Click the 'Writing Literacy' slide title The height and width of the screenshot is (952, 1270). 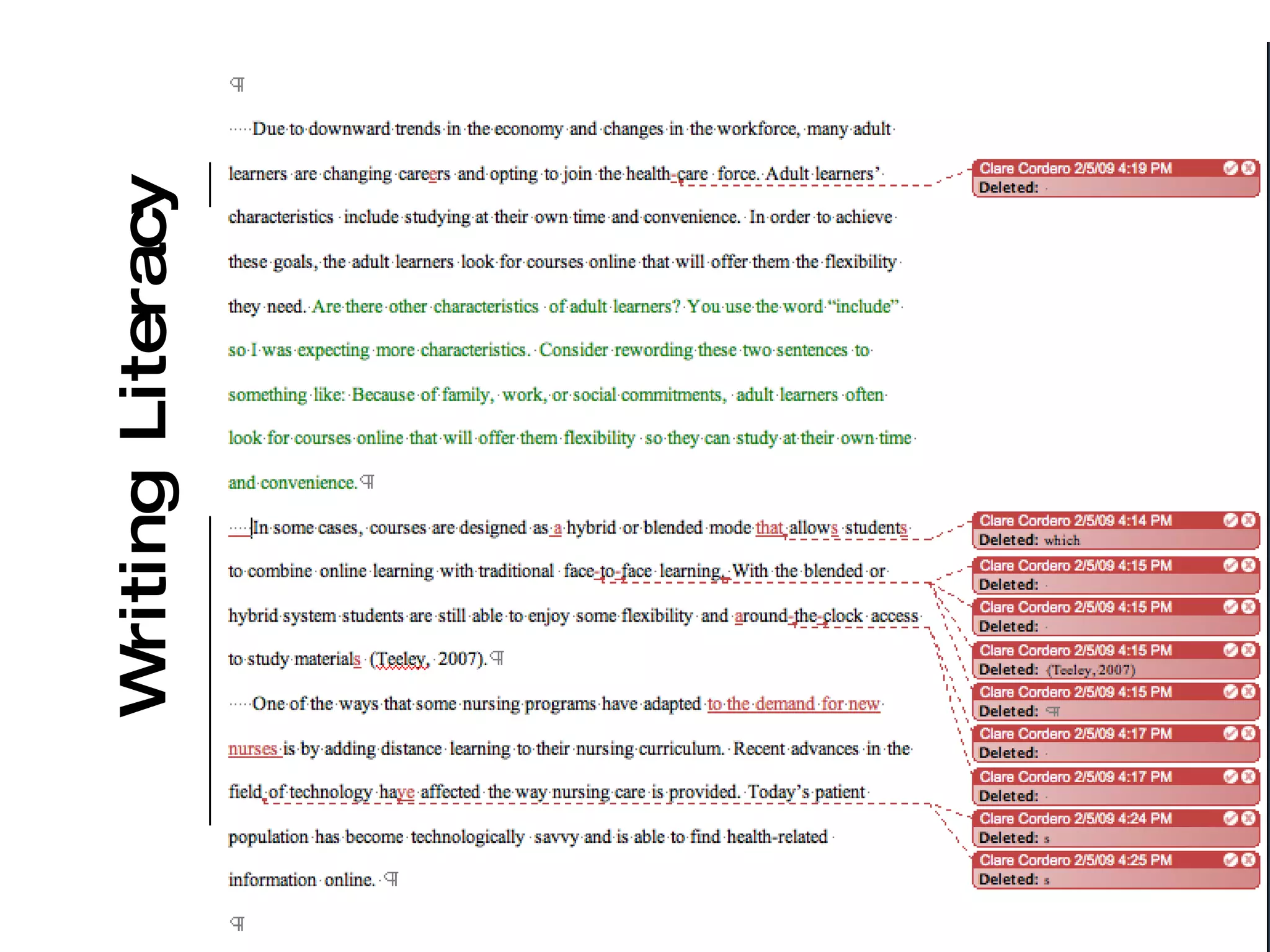click(x=148, y=446)
